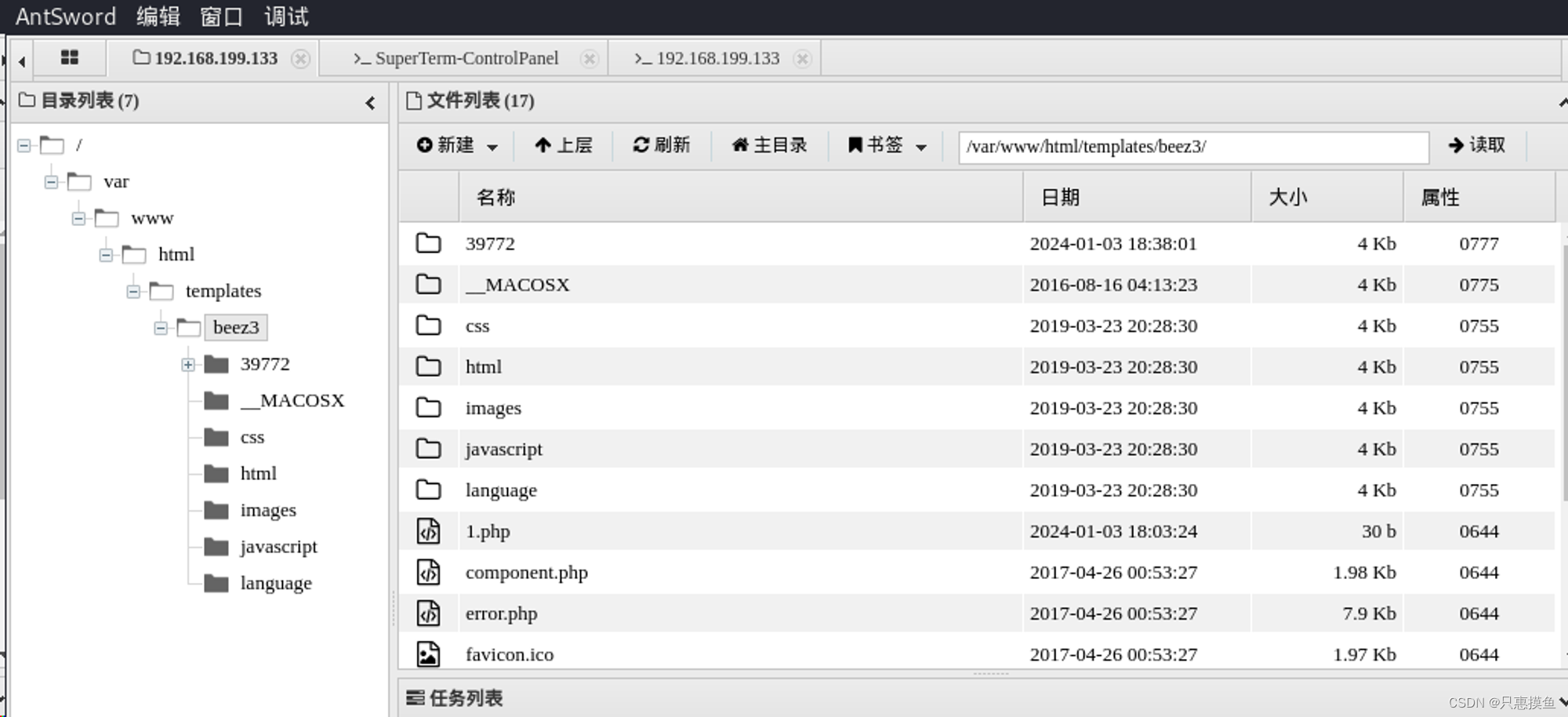This screenshot has height=717, width=1568.
Task: Click the 39772 folder icon in tree
Action: coord(216,364)
